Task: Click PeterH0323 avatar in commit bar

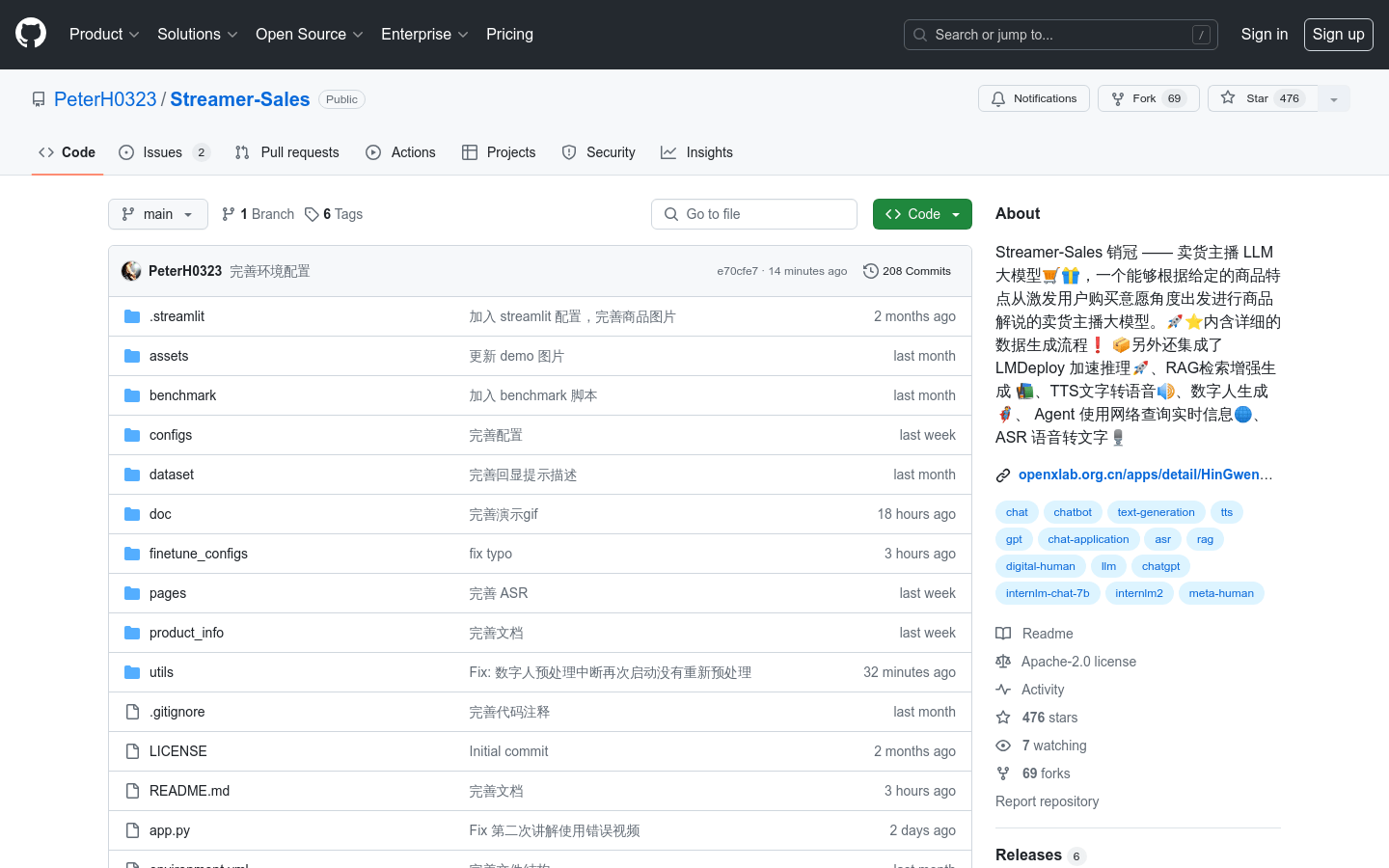Action: pyautogui.click(x=131, y=271)
